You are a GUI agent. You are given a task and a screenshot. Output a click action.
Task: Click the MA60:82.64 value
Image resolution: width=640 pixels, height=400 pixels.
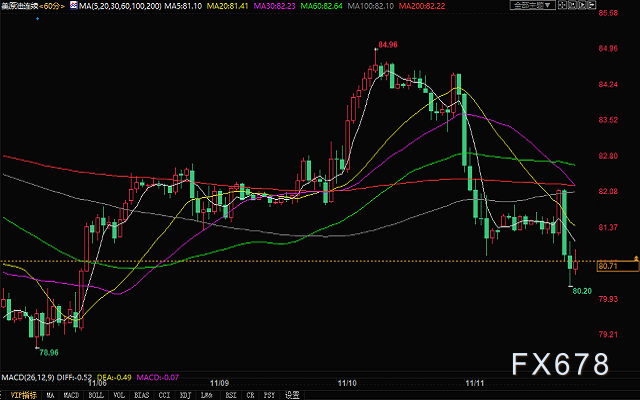click(x=321, y=6)
